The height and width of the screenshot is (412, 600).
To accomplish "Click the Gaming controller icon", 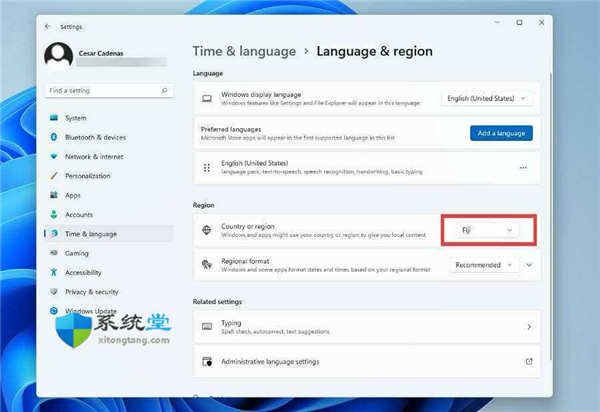I will (54, 252).
